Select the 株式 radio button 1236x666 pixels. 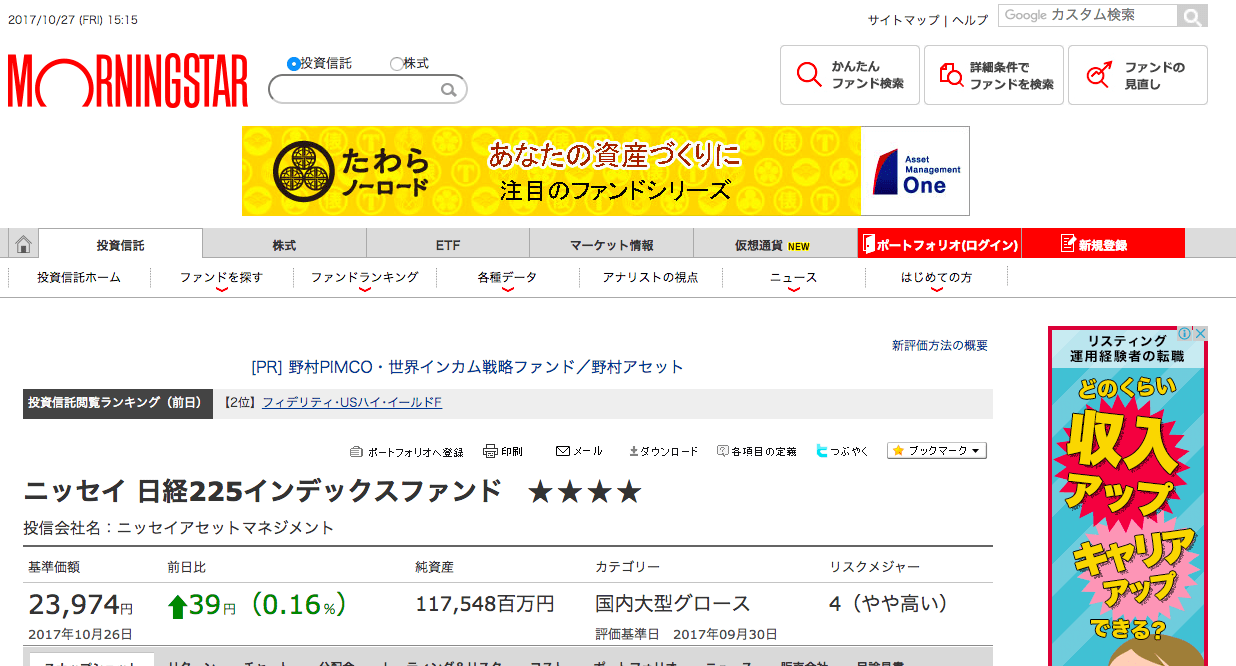pyautogui.click(x=397, y=62)
